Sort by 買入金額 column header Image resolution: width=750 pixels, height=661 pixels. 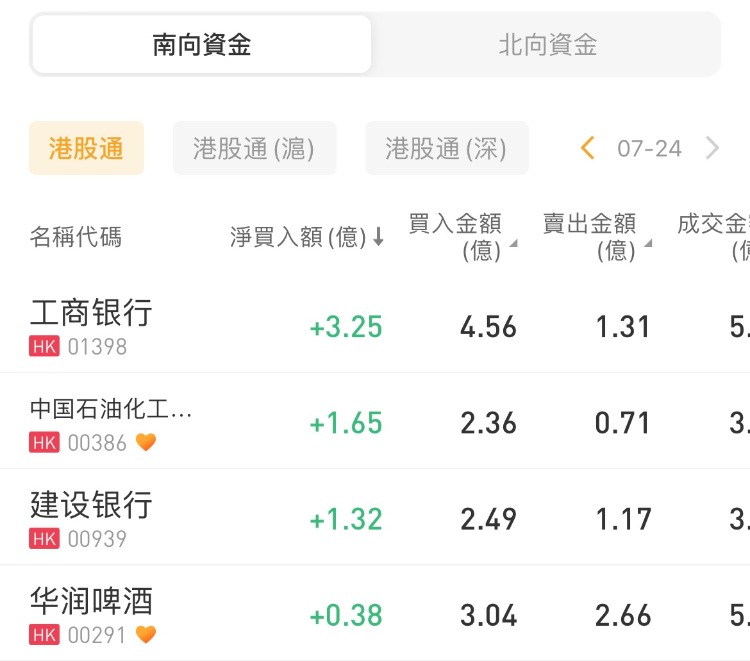(x=456, y=237)
